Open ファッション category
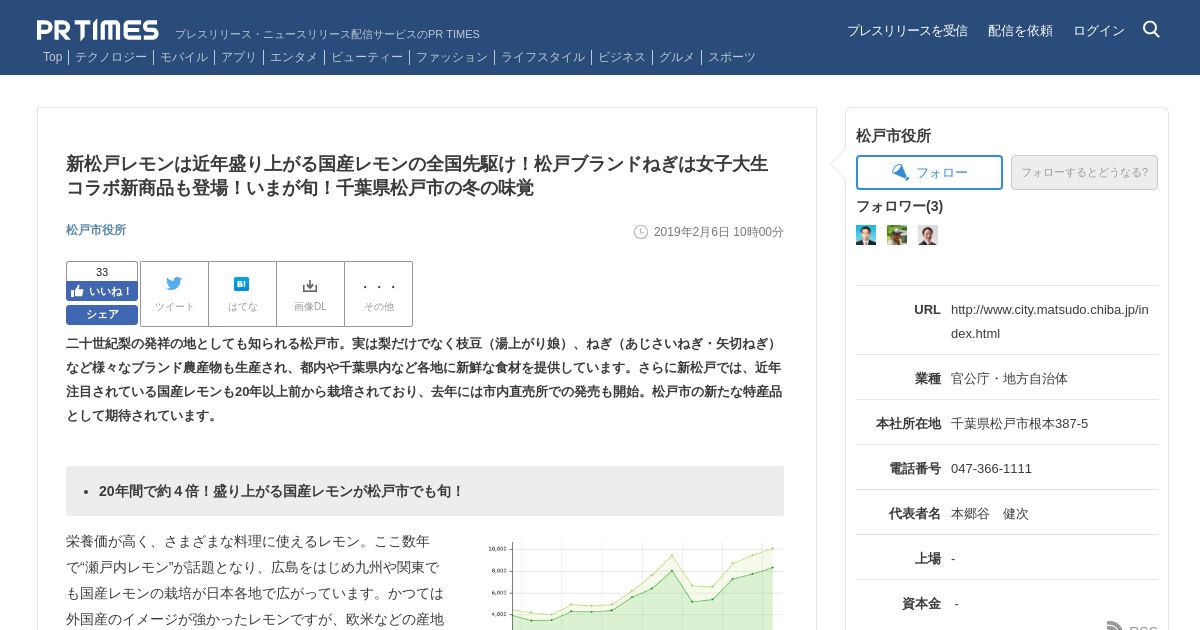 tap(452, 57)
